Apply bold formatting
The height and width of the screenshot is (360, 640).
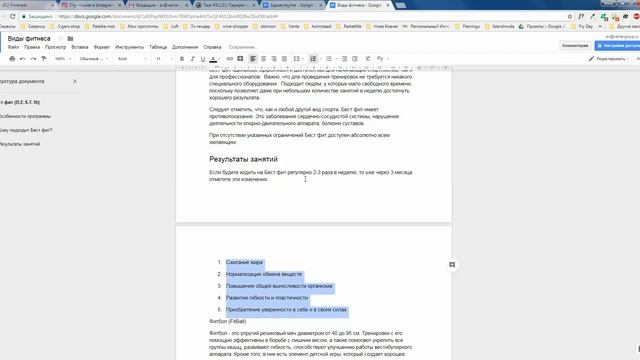(182, 59)
